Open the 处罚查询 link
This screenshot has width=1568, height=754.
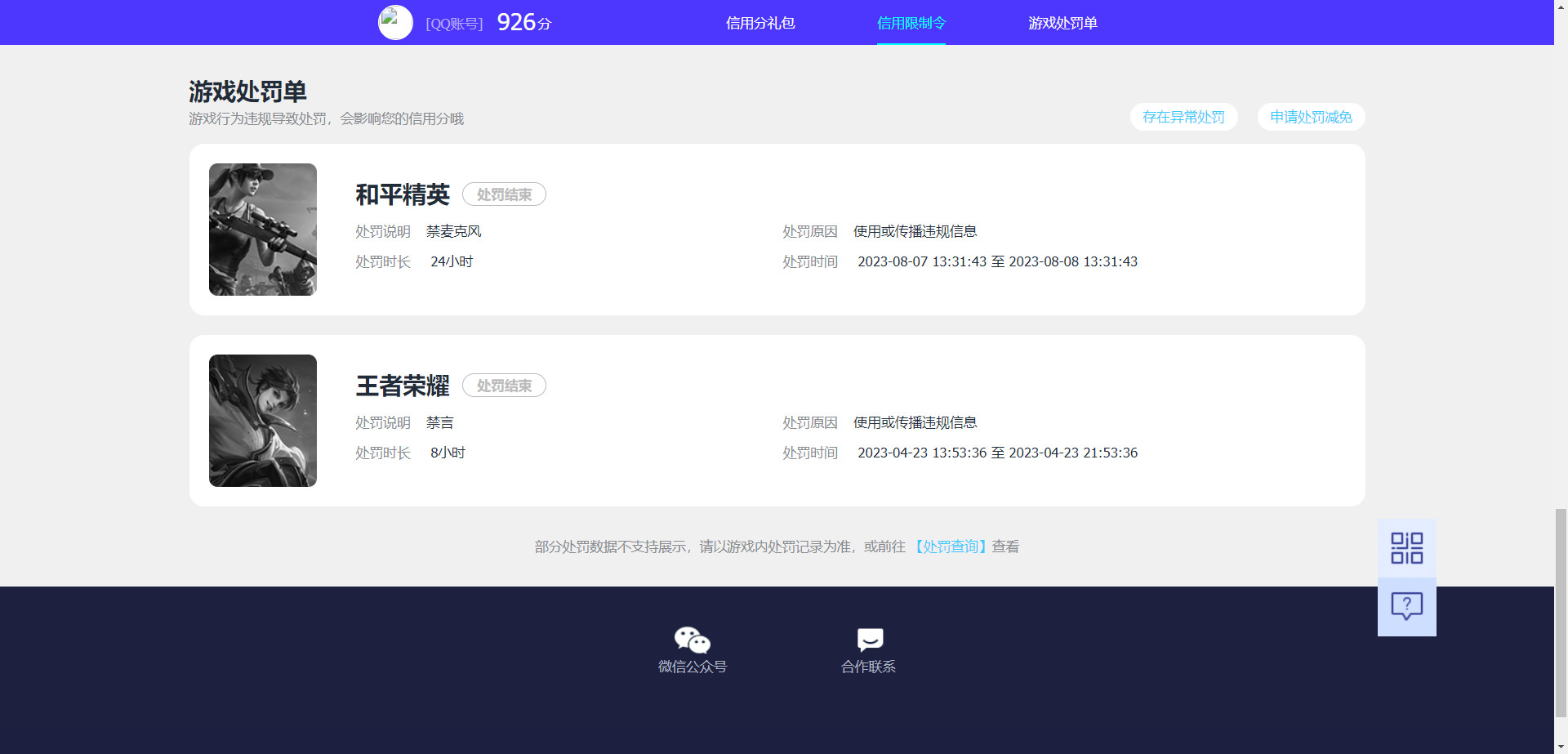pos(950,547)
